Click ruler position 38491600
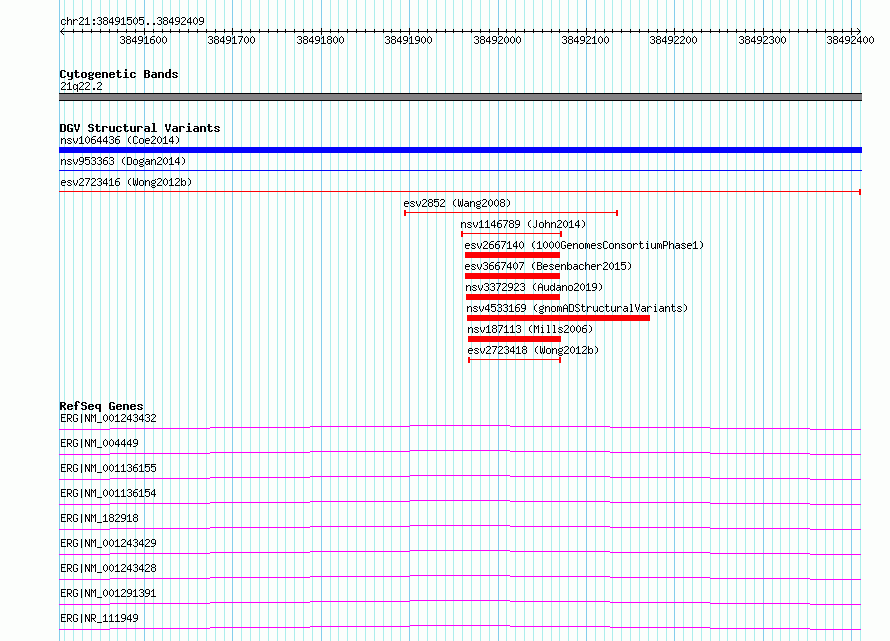Screen dimensions: 890x641 (x=144, y=40)
